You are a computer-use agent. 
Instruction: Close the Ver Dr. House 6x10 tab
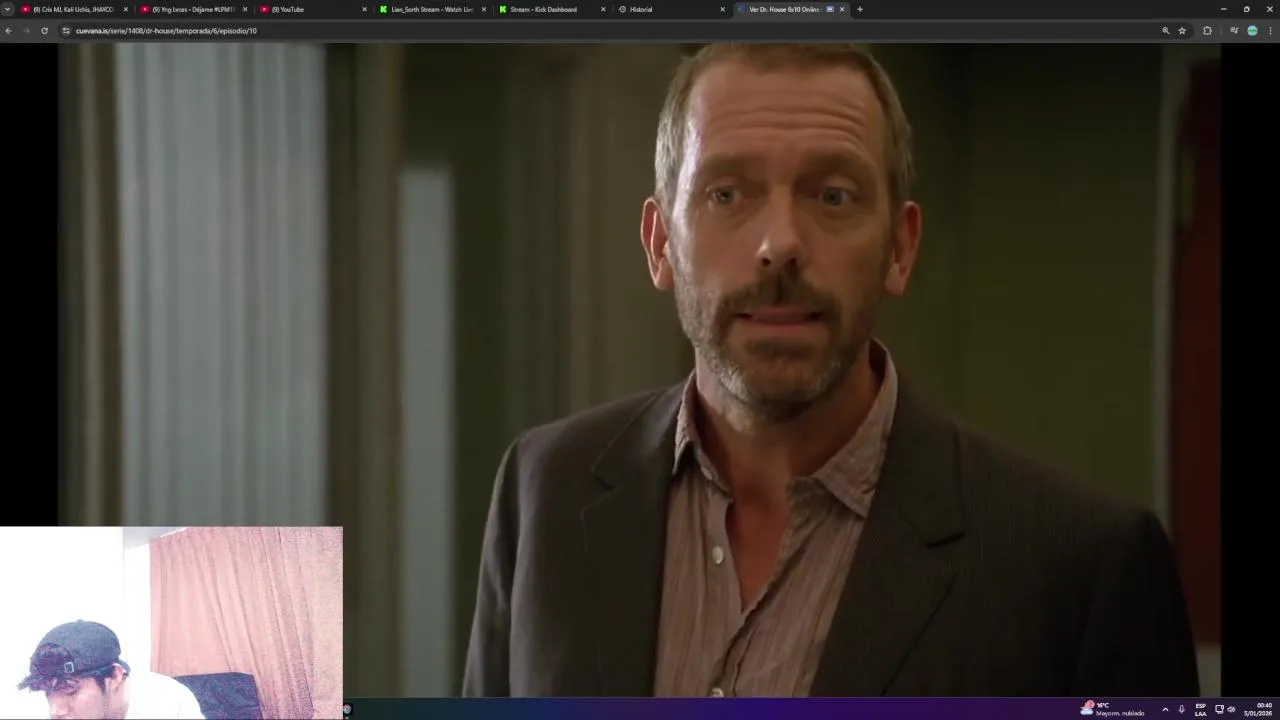tap(842, 9)
